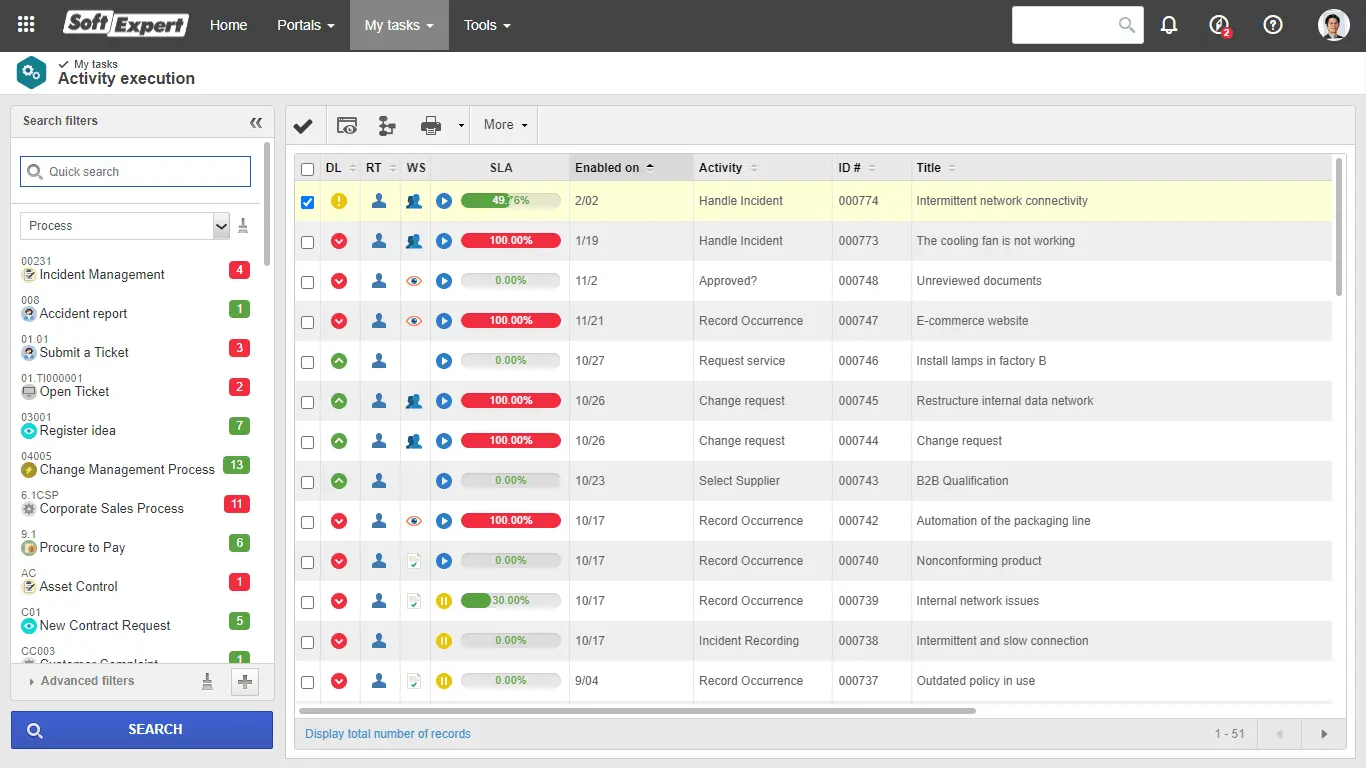Screen dimensions: 1366x768
Task: Check the box for row 000773
Action: [308, 242]
